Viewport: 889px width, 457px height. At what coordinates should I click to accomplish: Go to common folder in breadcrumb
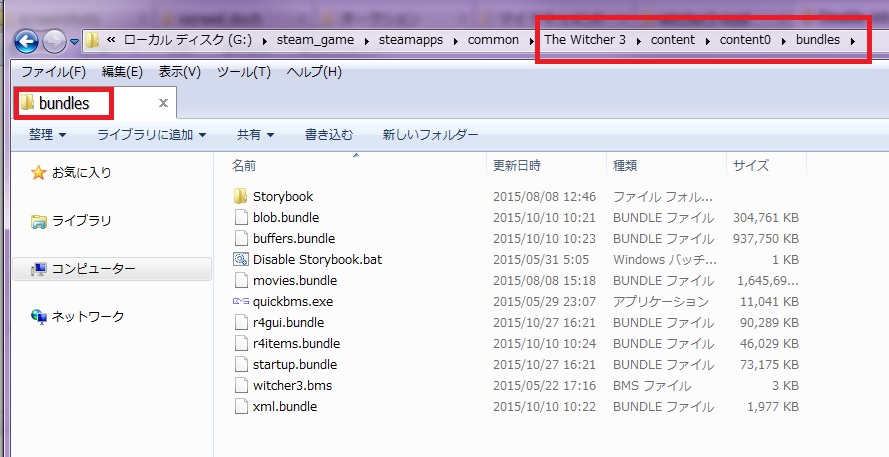tap(493, 40)
